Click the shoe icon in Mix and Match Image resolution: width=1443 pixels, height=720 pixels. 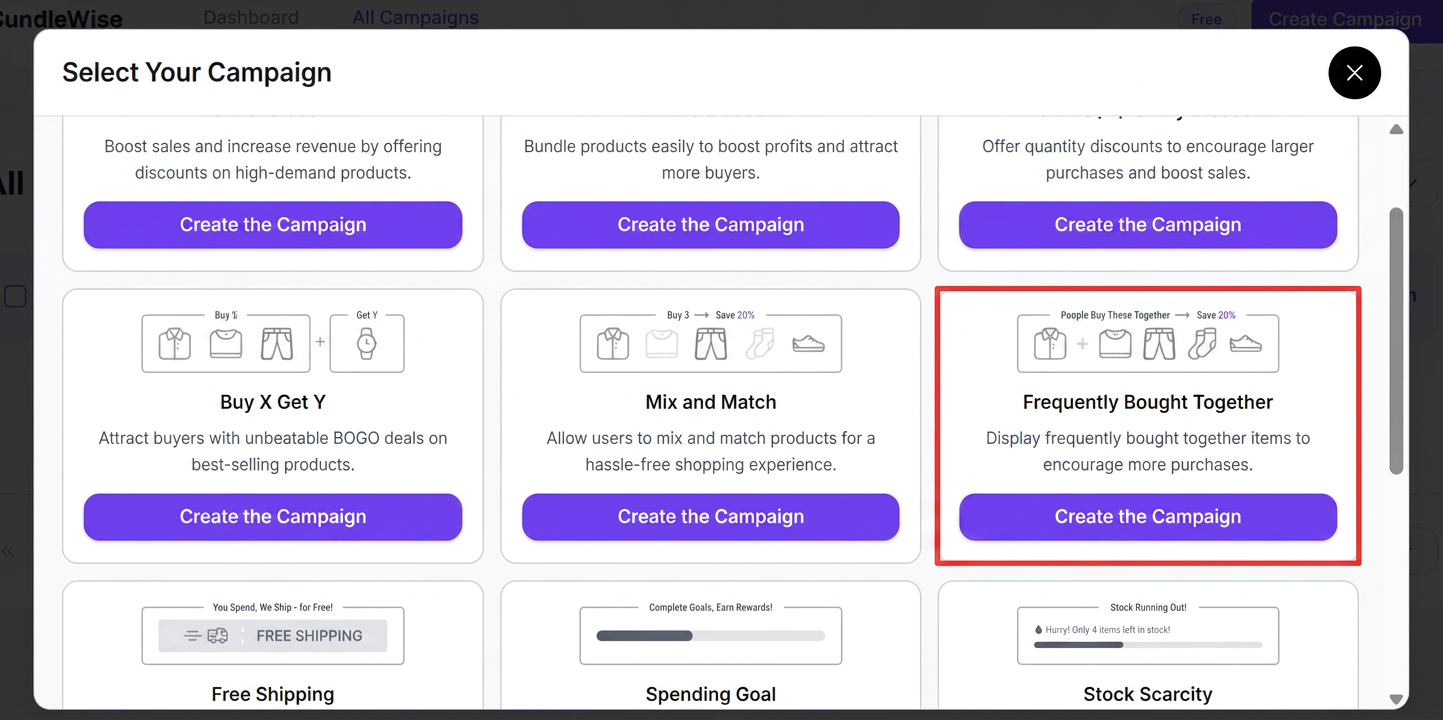point(808,344)
